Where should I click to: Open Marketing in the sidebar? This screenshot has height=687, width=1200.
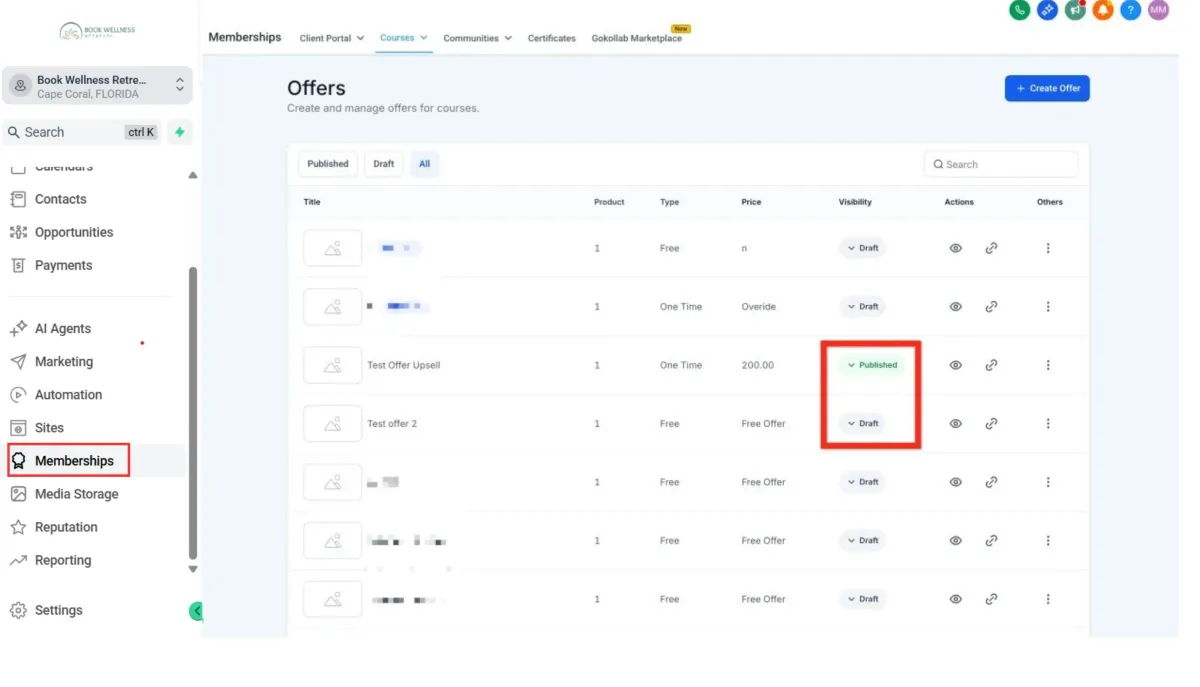pos(64,361)
